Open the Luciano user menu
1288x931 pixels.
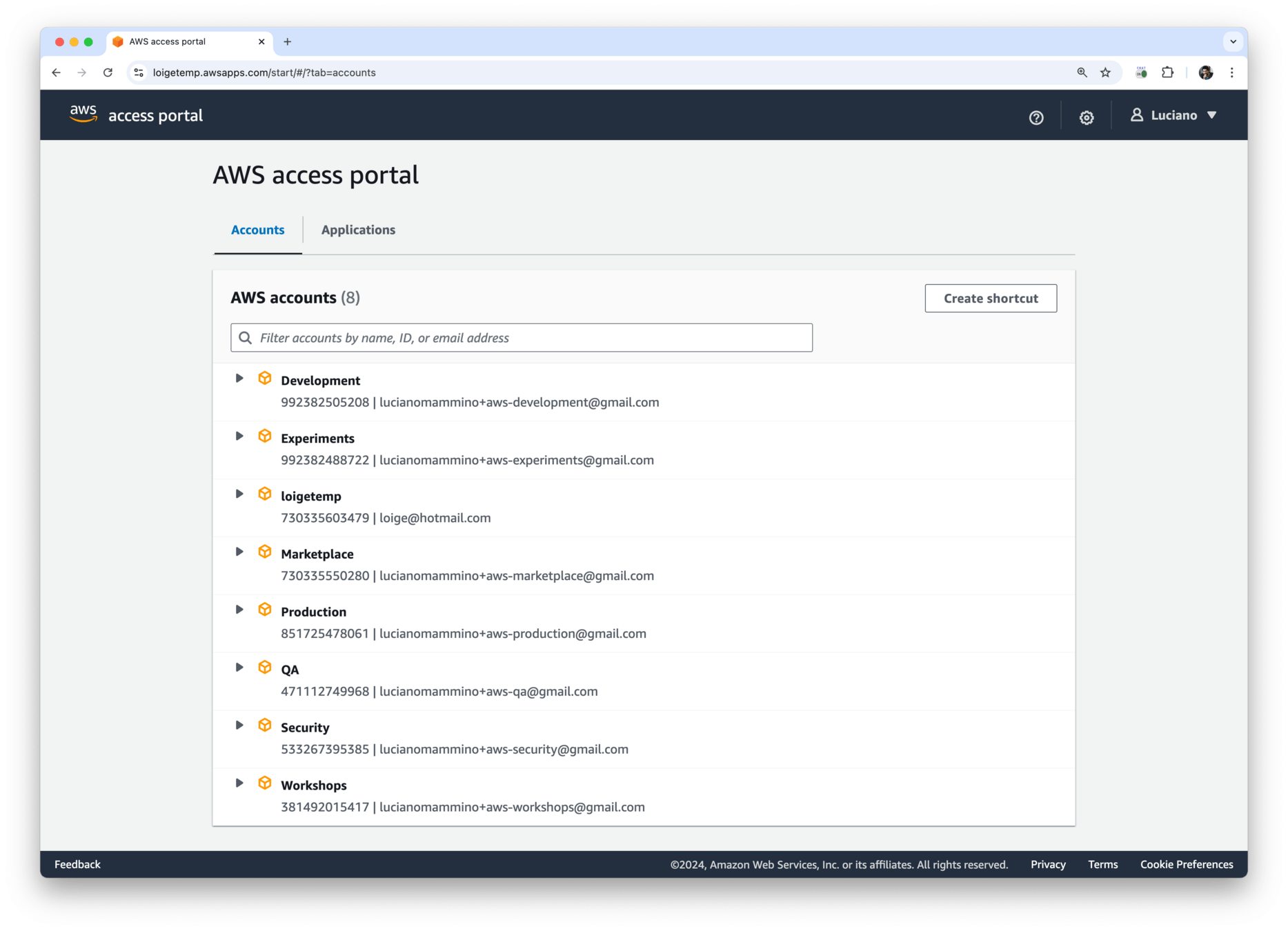1173,115
